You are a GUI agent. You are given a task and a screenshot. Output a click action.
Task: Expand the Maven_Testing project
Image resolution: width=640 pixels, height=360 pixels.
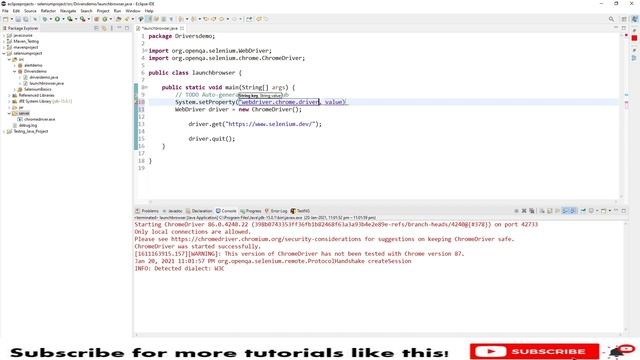tap(4, 41)
